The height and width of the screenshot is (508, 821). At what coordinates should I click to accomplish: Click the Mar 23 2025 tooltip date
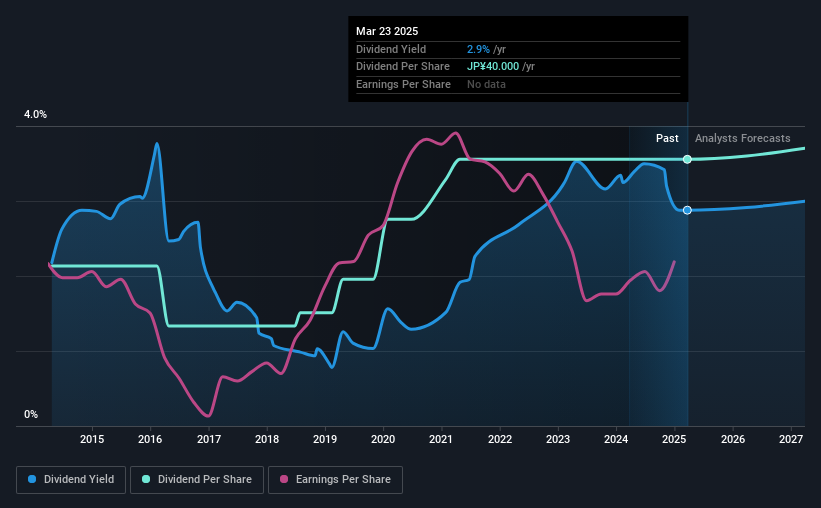click(387, 31)
